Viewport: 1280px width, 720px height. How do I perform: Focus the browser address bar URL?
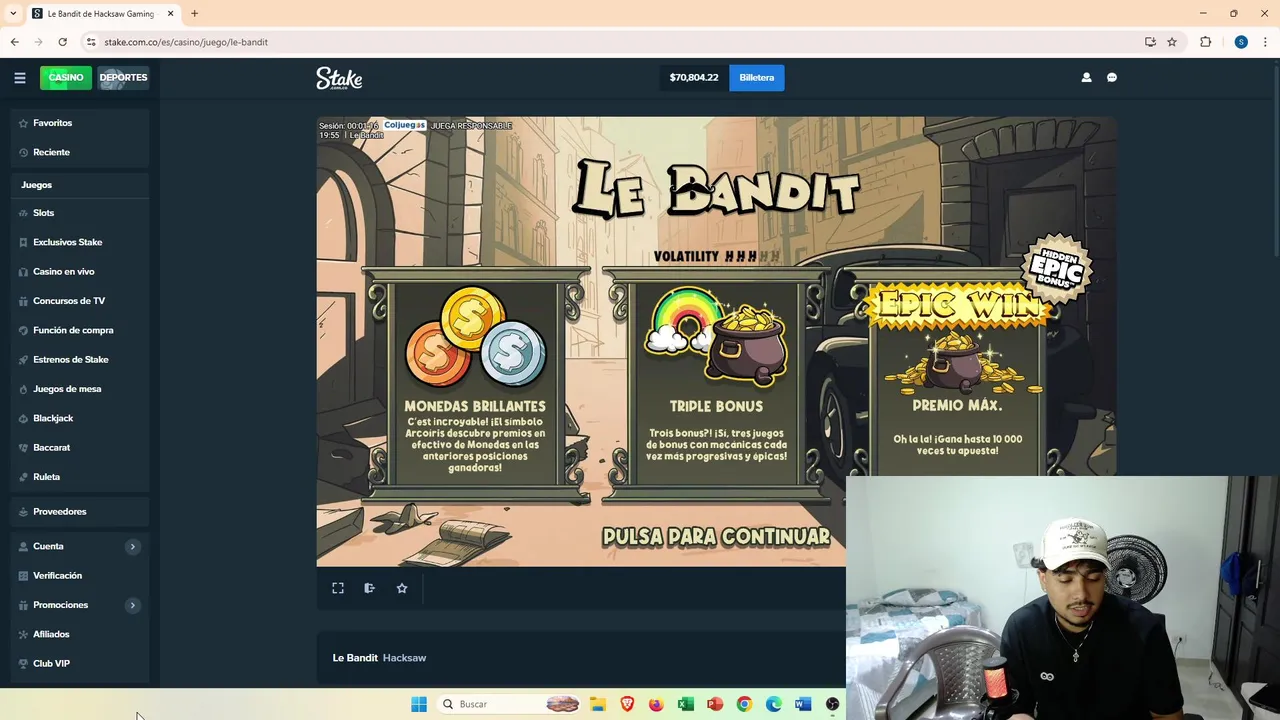pyautogui.click(x=186, y=42)
